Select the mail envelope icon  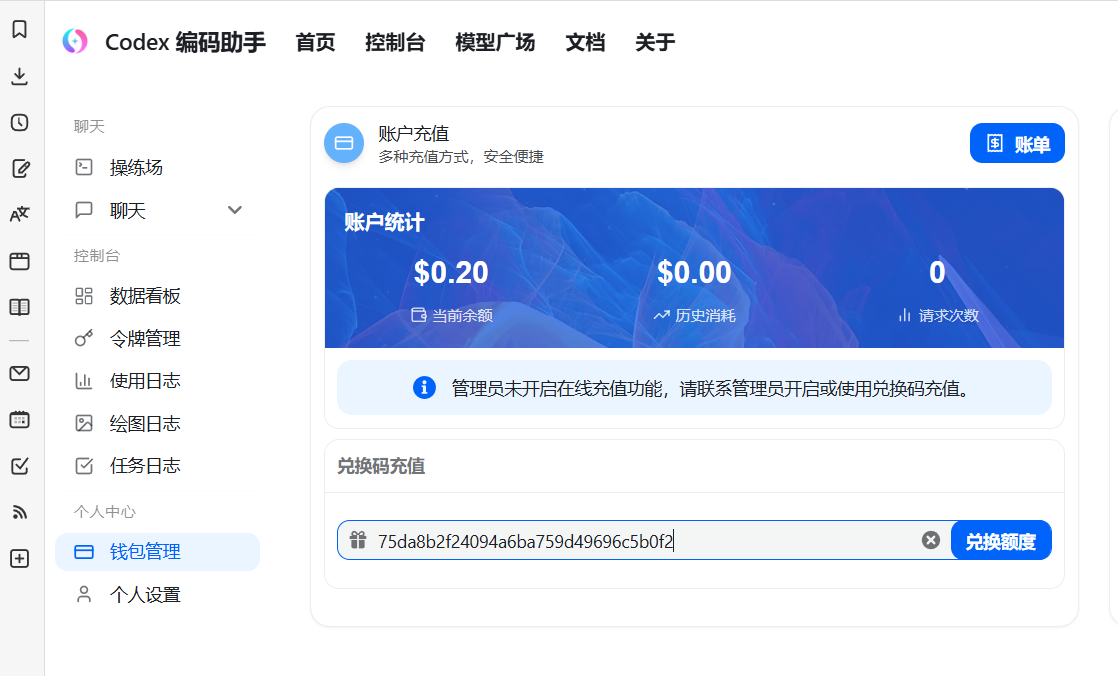(19, 374)
